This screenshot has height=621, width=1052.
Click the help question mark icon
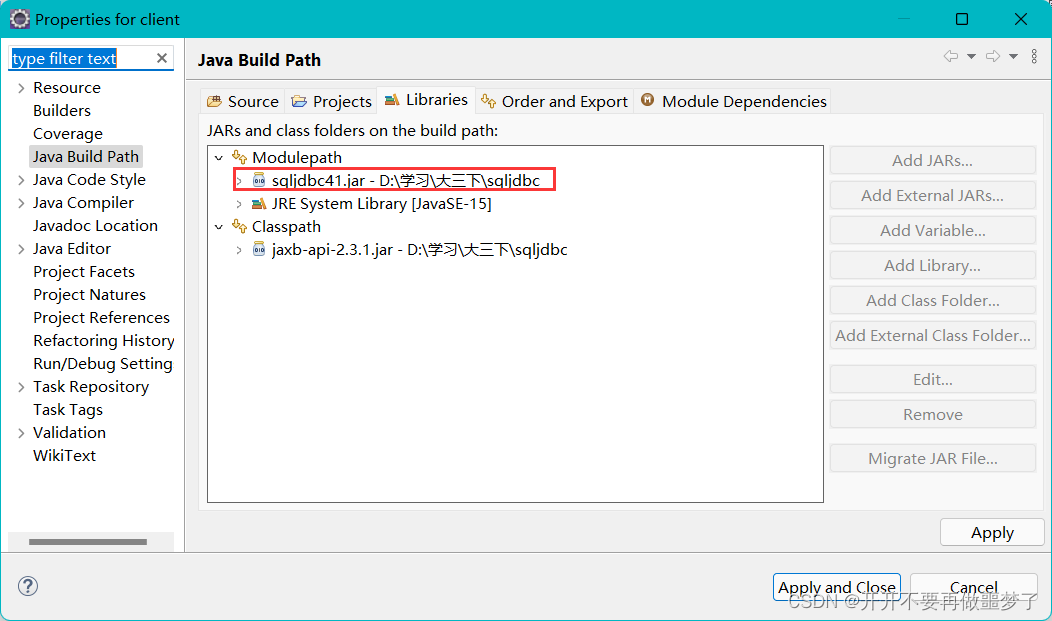point(27,586)
